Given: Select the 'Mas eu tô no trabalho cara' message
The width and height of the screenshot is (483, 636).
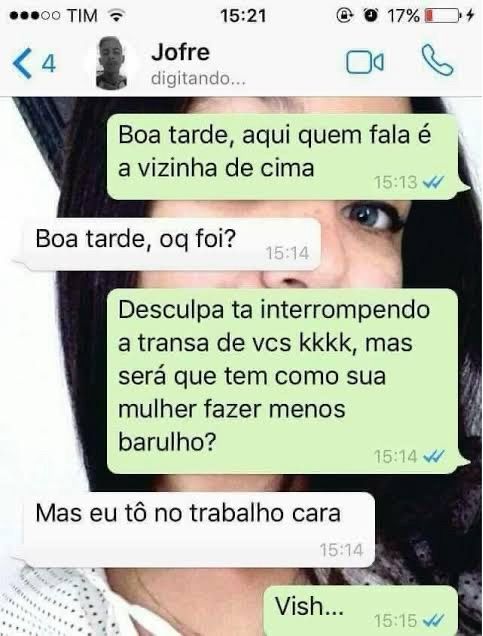Looking at the screenshot, I should click(198, 530).
